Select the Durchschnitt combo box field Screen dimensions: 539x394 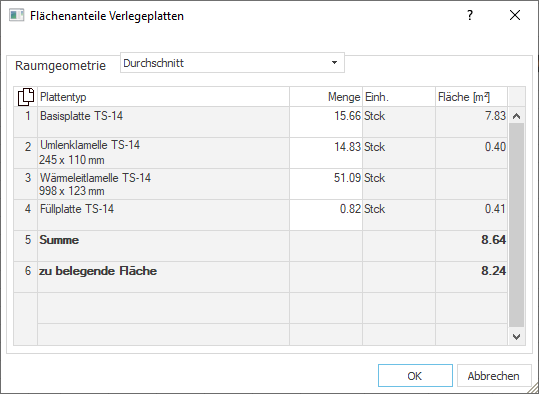click(232, 63)
